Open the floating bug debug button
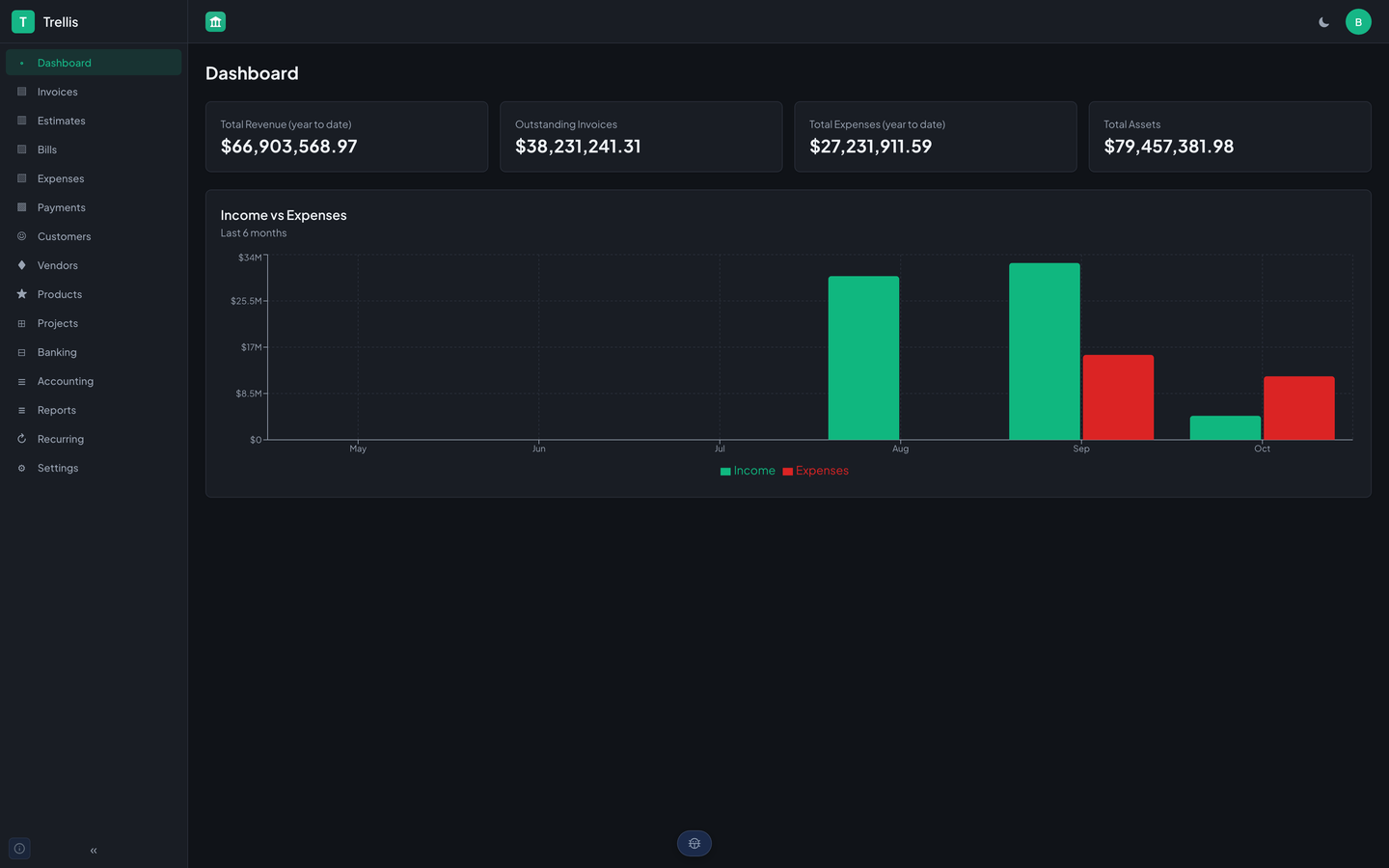 694,844
